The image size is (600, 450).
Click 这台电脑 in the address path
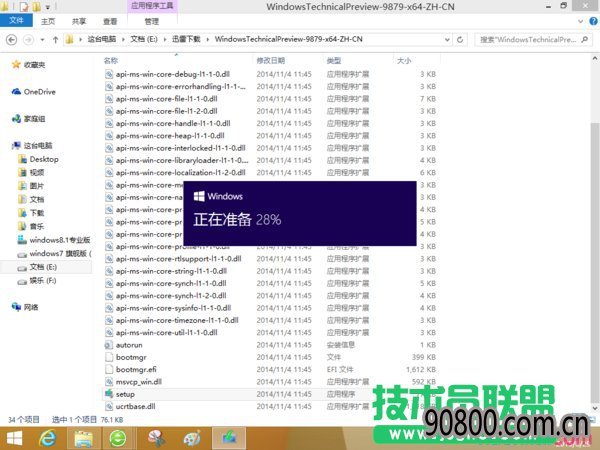[102, 39]
